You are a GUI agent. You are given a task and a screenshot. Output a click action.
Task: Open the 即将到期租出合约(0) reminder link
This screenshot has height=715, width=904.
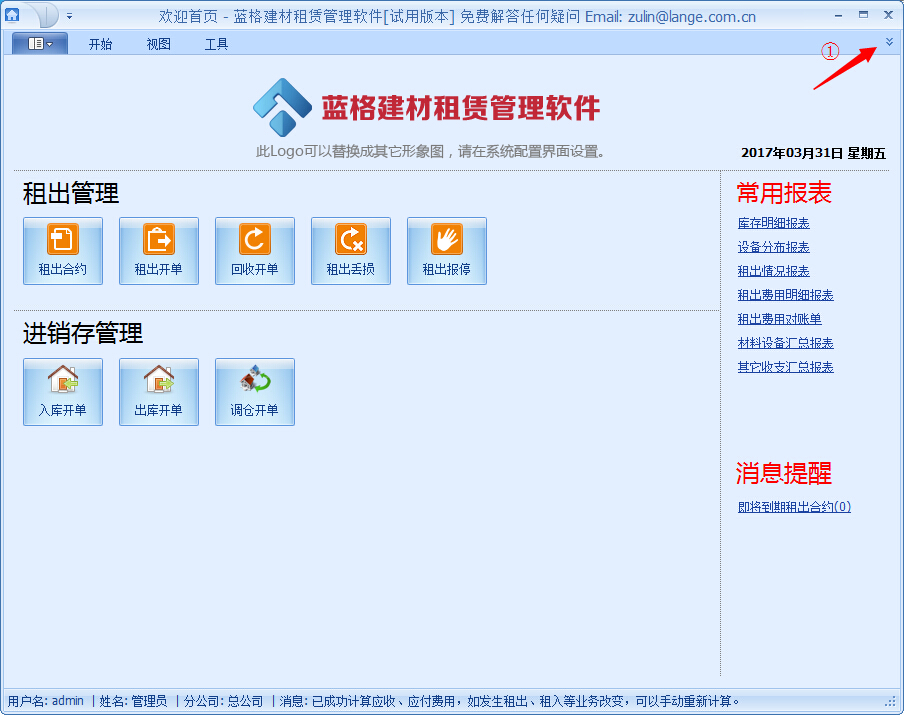(x=794, y=507)
